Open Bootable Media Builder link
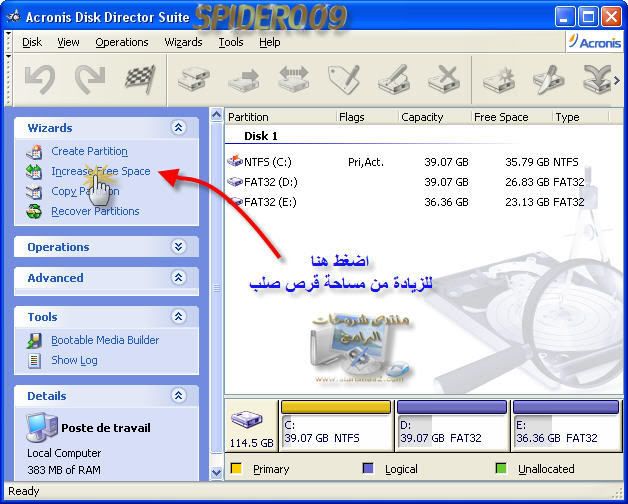Viewport: 628px width, 504px height. [105, 340]
